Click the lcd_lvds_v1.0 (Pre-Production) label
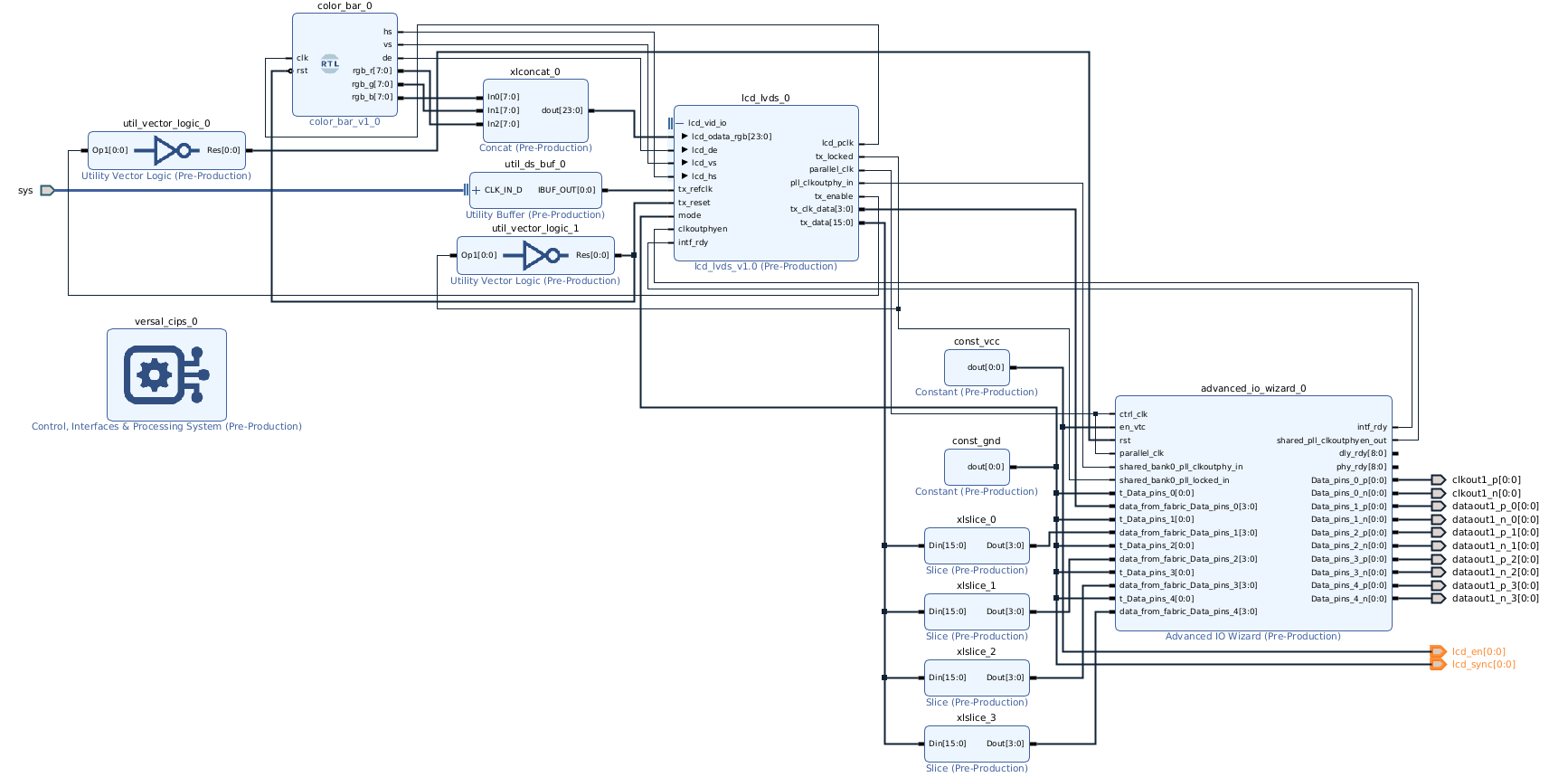1568x777 pixels. [765, 266]
